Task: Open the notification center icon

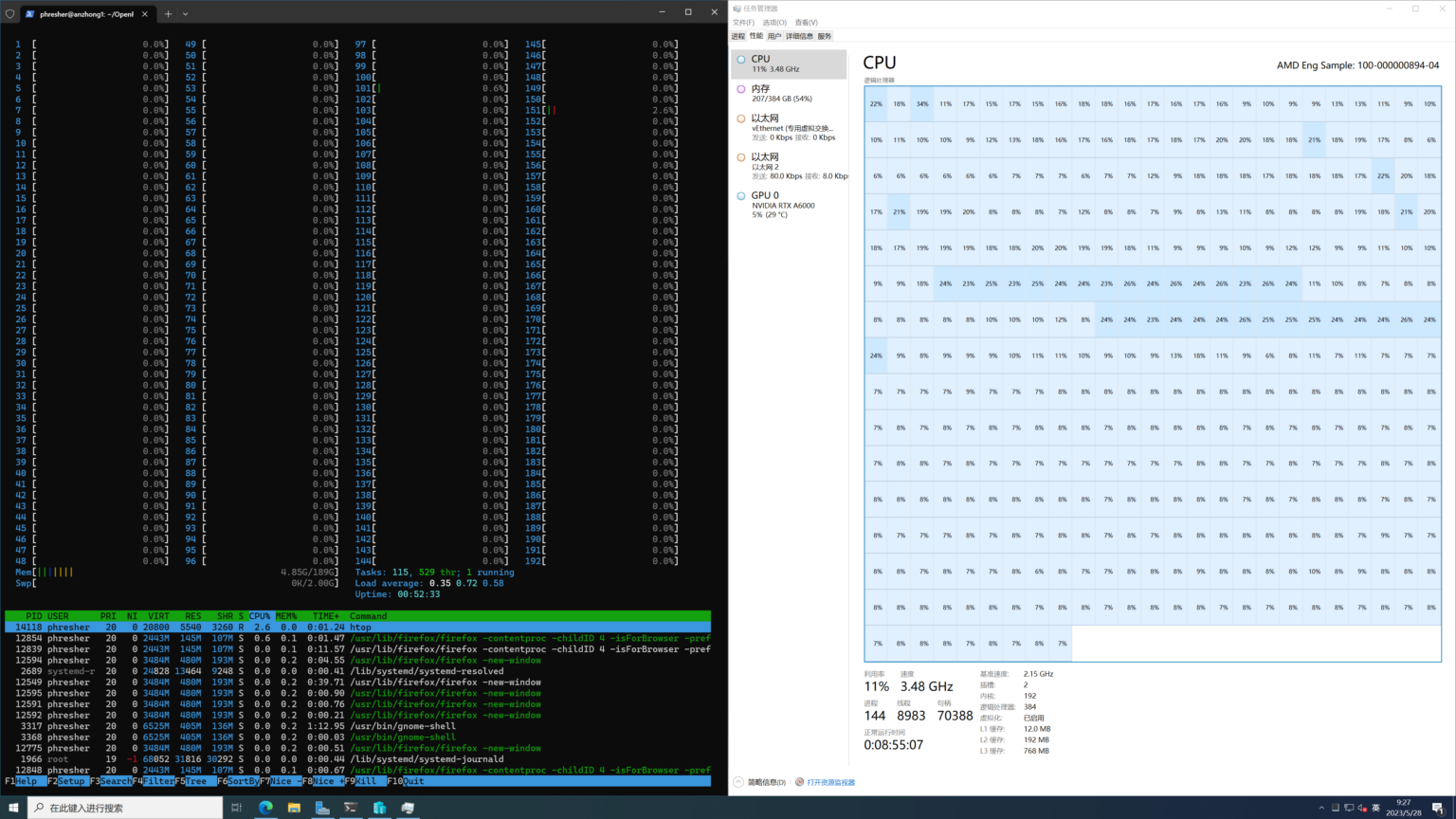Action: coord(1438,808)
